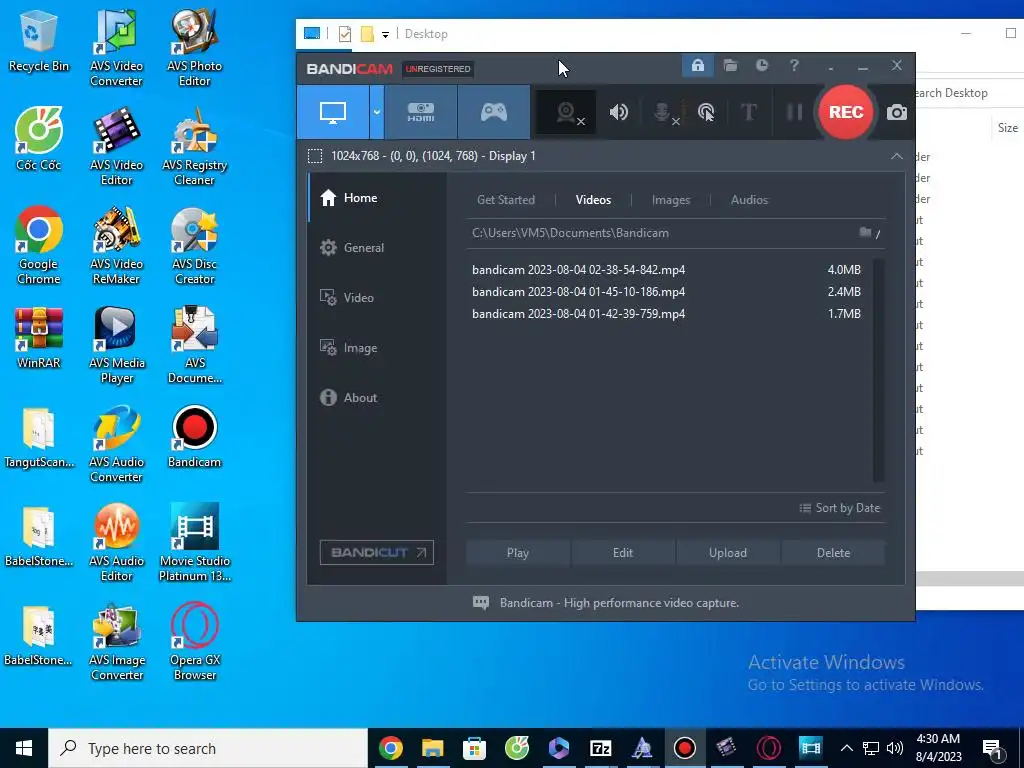Start recording with the red REC button

point(846,112)
